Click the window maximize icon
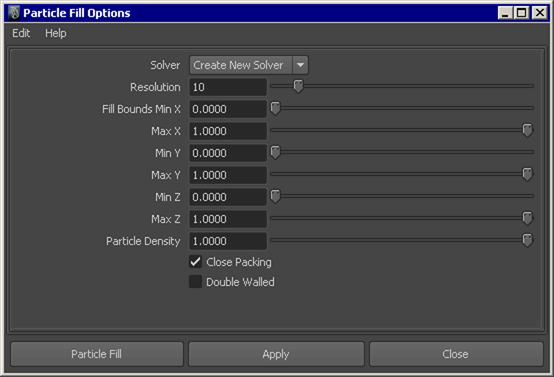Image resolution: width=554 pixels, height=377 pixels. coord(521,13)
